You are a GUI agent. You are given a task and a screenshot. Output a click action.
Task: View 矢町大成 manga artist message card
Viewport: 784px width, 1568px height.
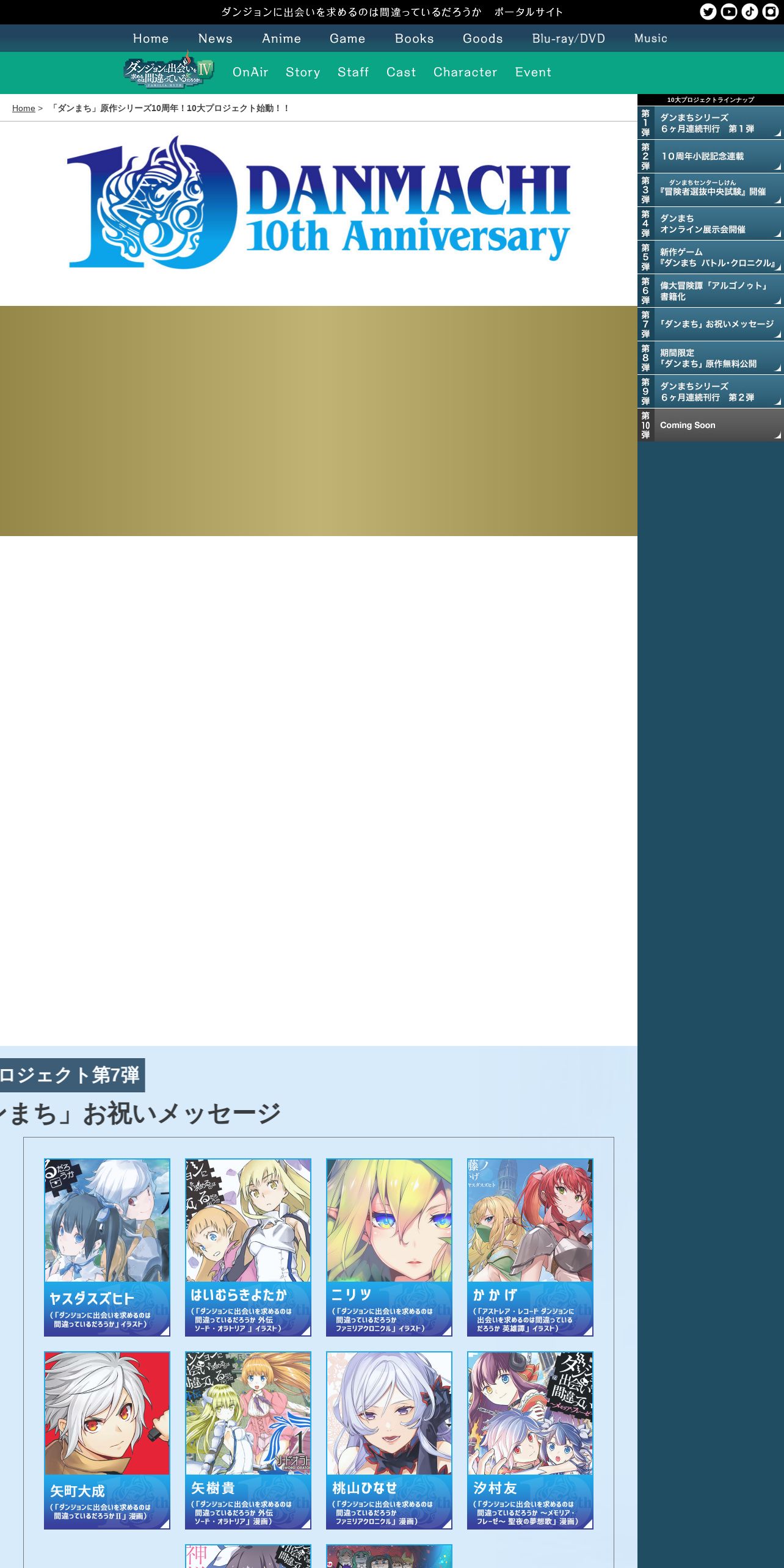coord(107,1440)
